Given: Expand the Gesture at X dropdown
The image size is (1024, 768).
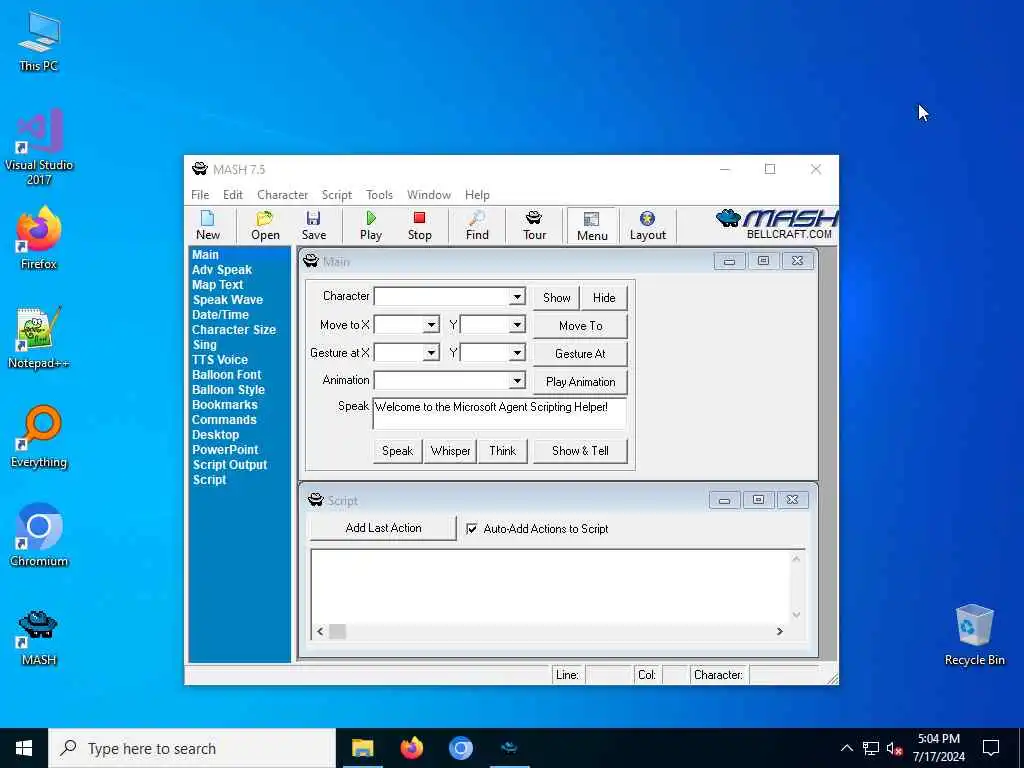Looking at the screenshot, I should [431, 353].
